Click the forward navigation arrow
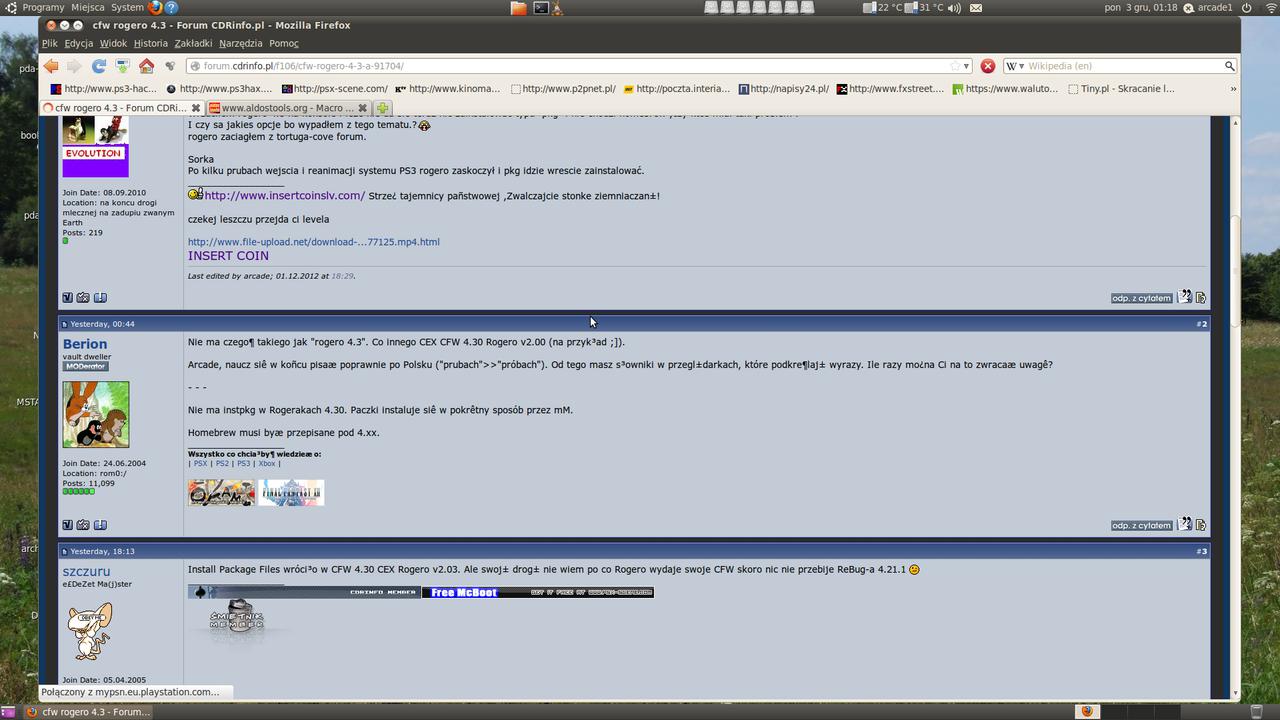1280x720 pixels. tap(74, 66)
